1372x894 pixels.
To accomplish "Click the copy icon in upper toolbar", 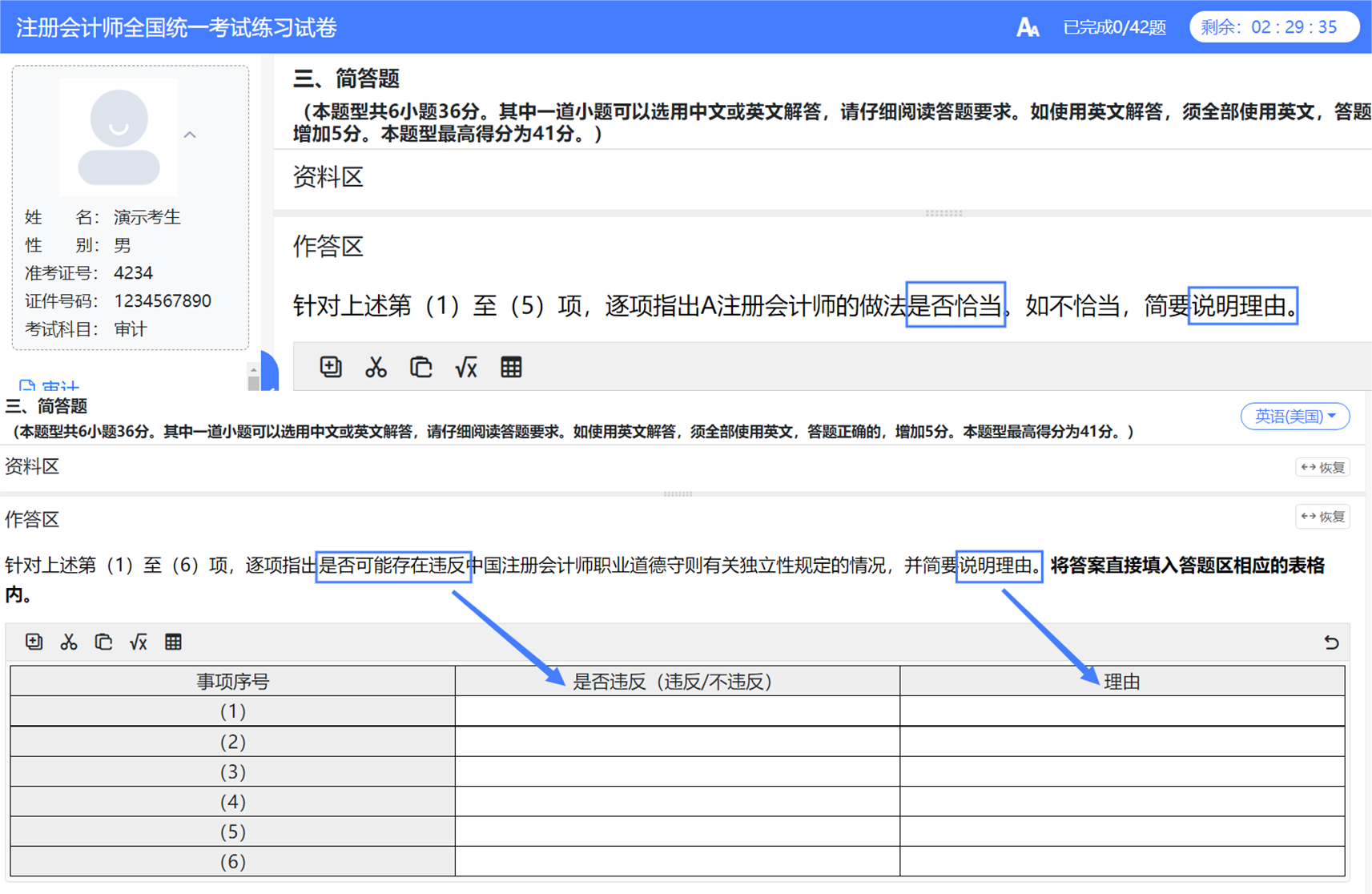I will [x=421, y=368].
